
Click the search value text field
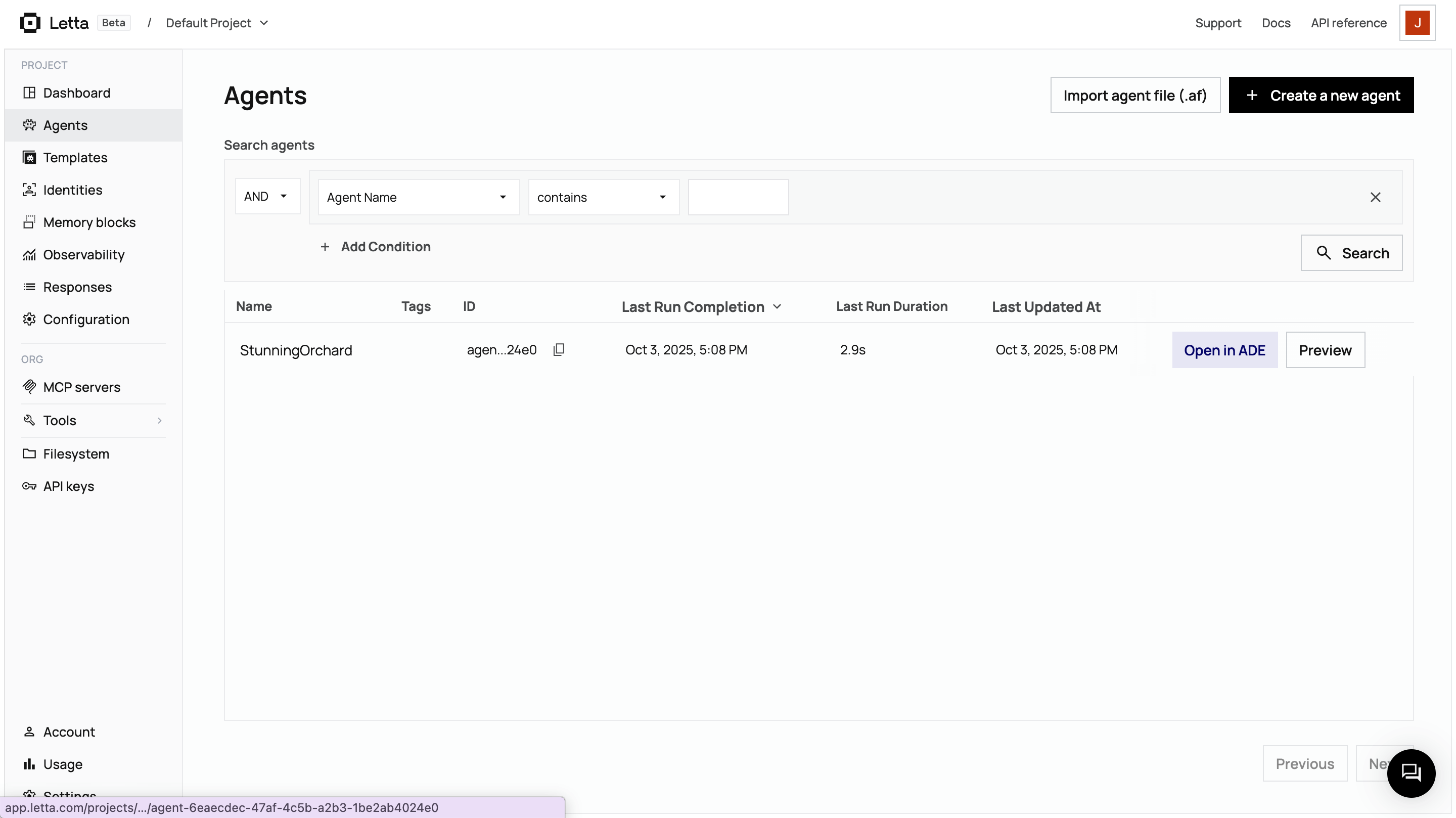point(738,197)
